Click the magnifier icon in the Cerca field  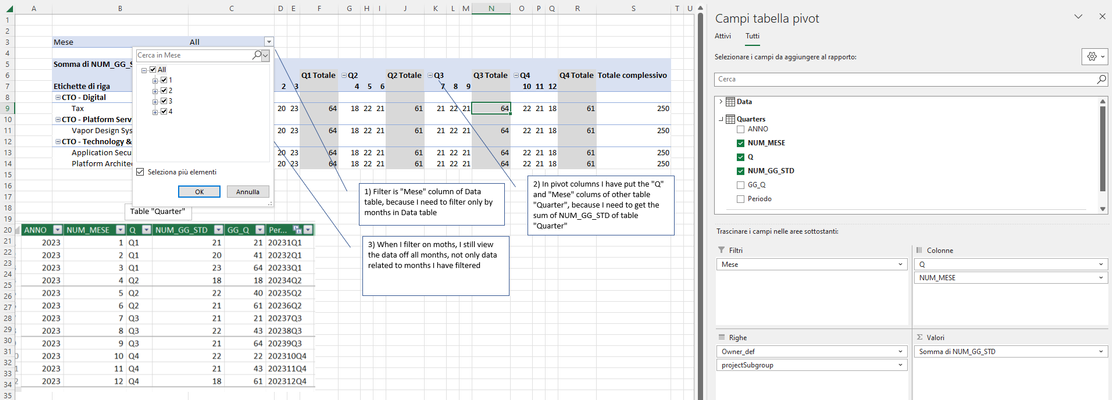1101,79
